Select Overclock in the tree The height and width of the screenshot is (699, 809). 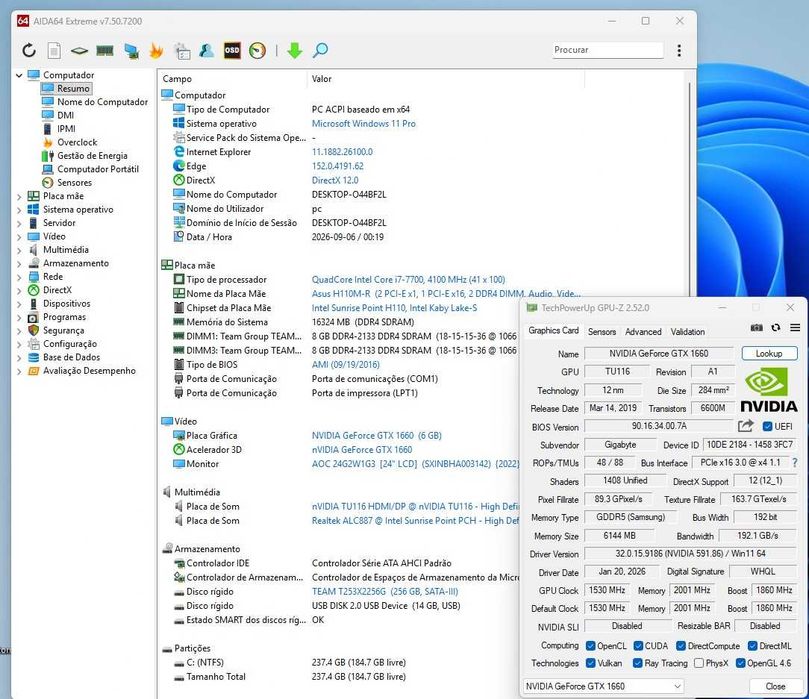pos(77,142)
